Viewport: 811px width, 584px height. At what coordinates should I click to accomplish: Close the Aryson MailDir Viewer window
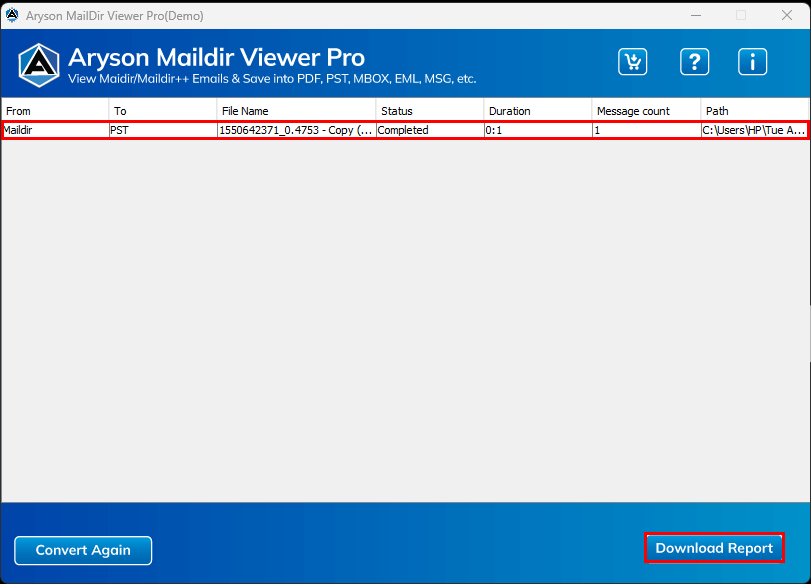coord(787,16)
